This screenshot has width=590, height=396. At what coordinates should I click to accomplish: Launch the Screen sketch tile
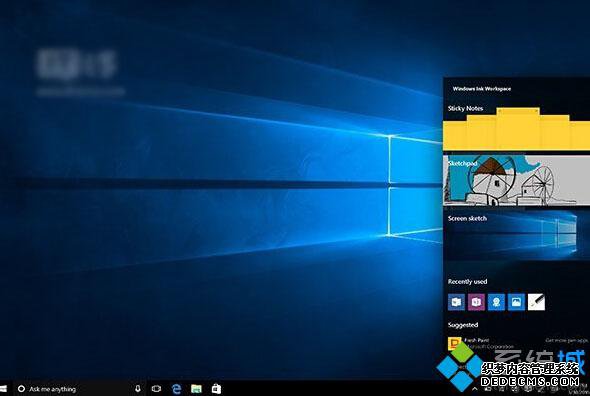click(516, 236)
